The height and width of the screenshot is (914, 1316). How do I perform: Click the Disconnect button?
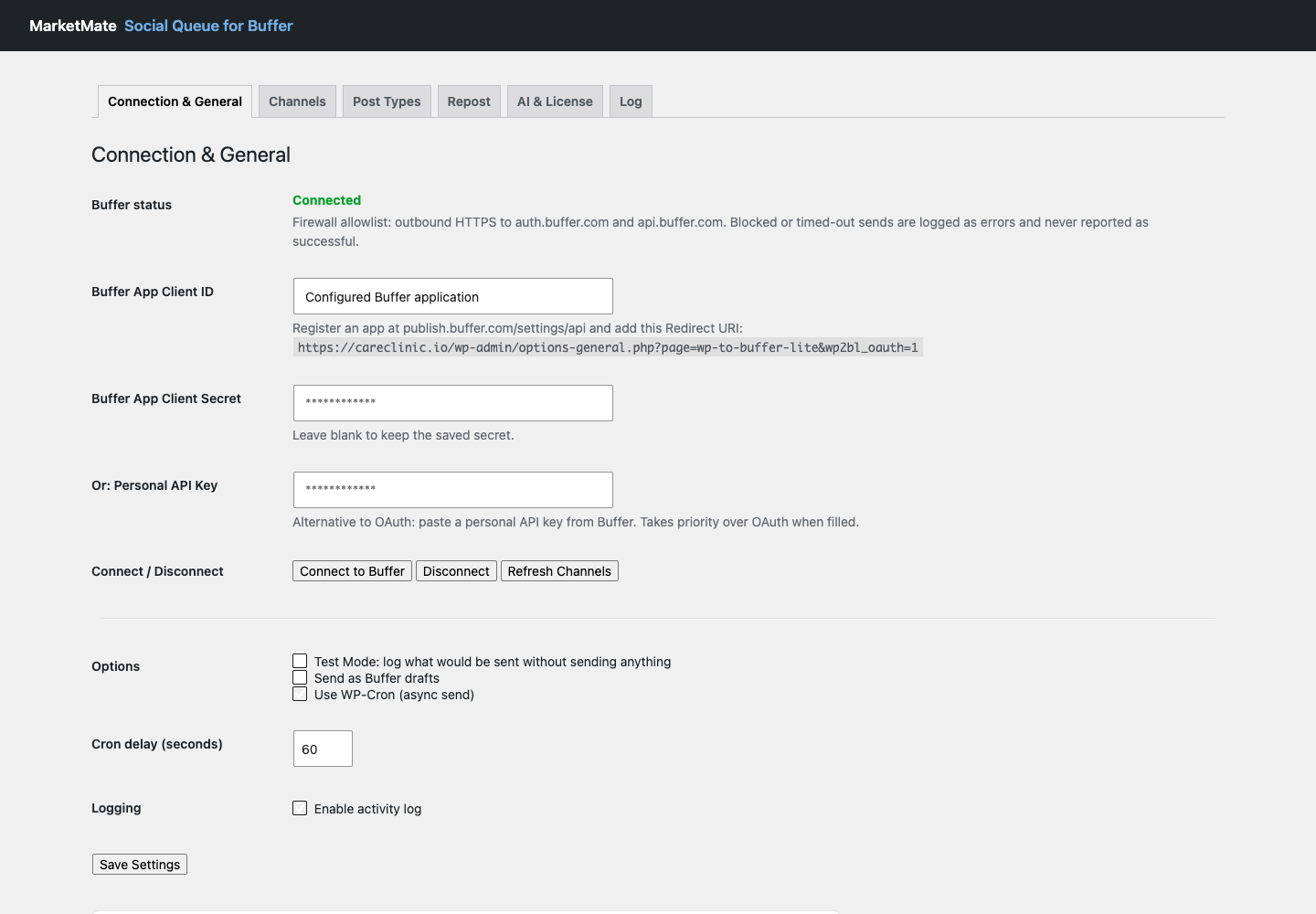pyautogui.click(x=456, y=571)
